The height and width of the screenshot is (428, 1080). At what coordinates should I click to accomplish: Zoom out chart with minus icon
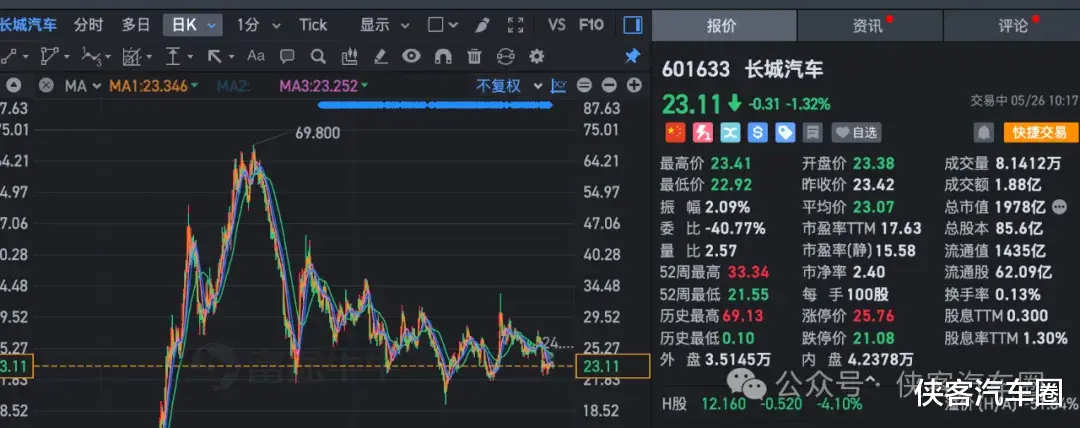(x=609, y=85)
